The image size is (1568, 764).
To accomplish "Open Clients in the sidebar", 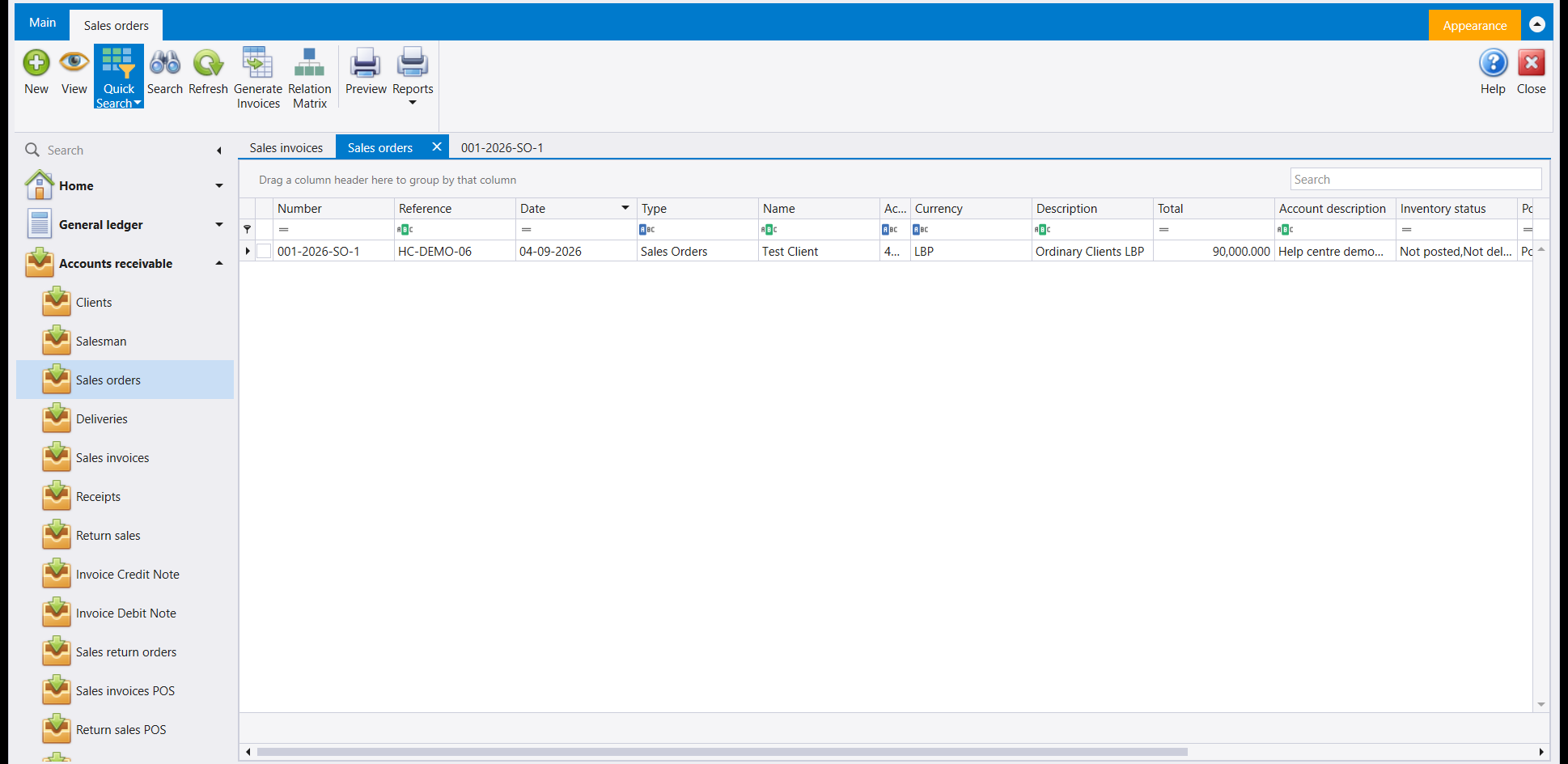I will (x=125, y=303).
